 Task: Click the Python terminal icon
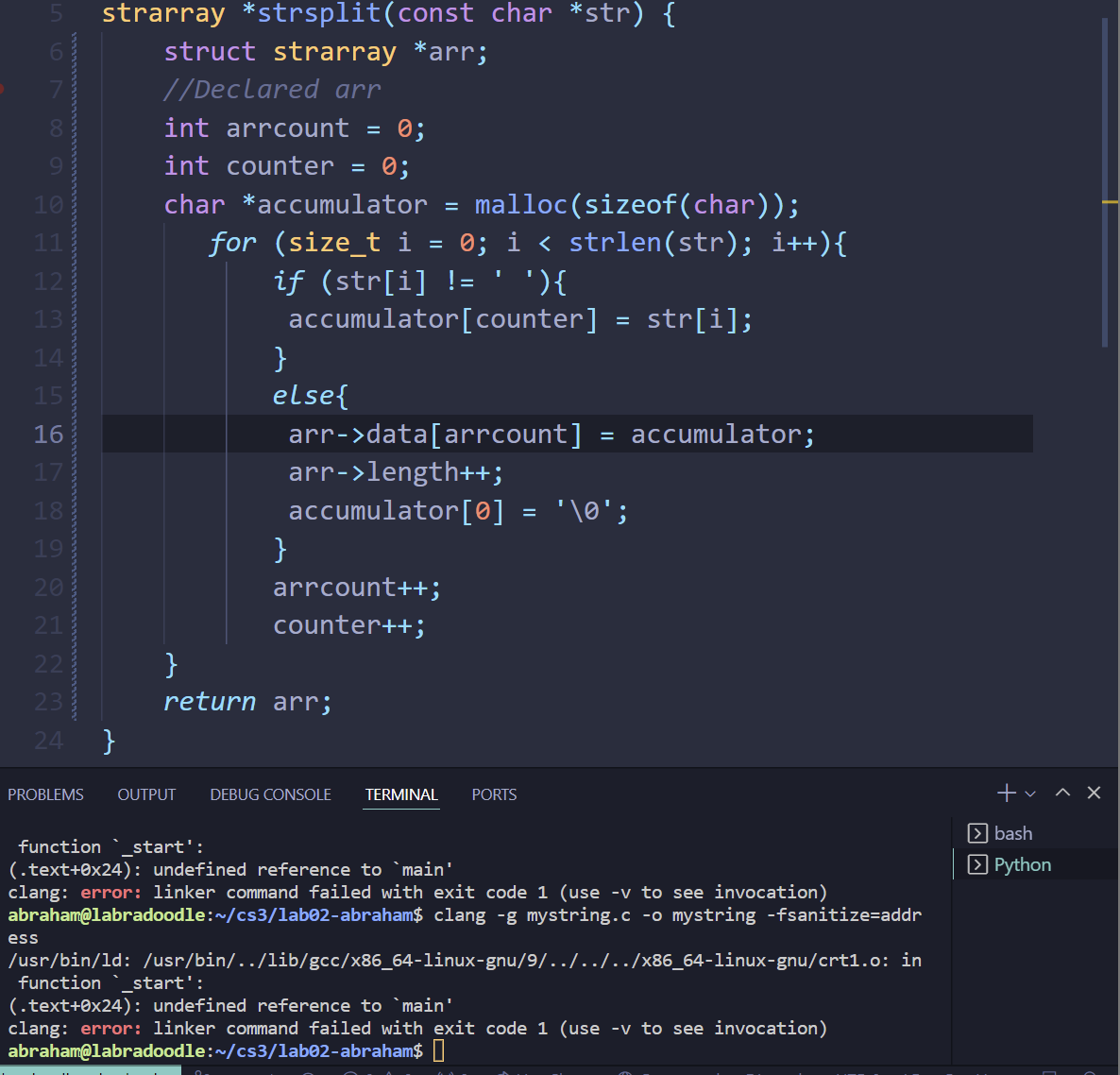coord(977,864)
